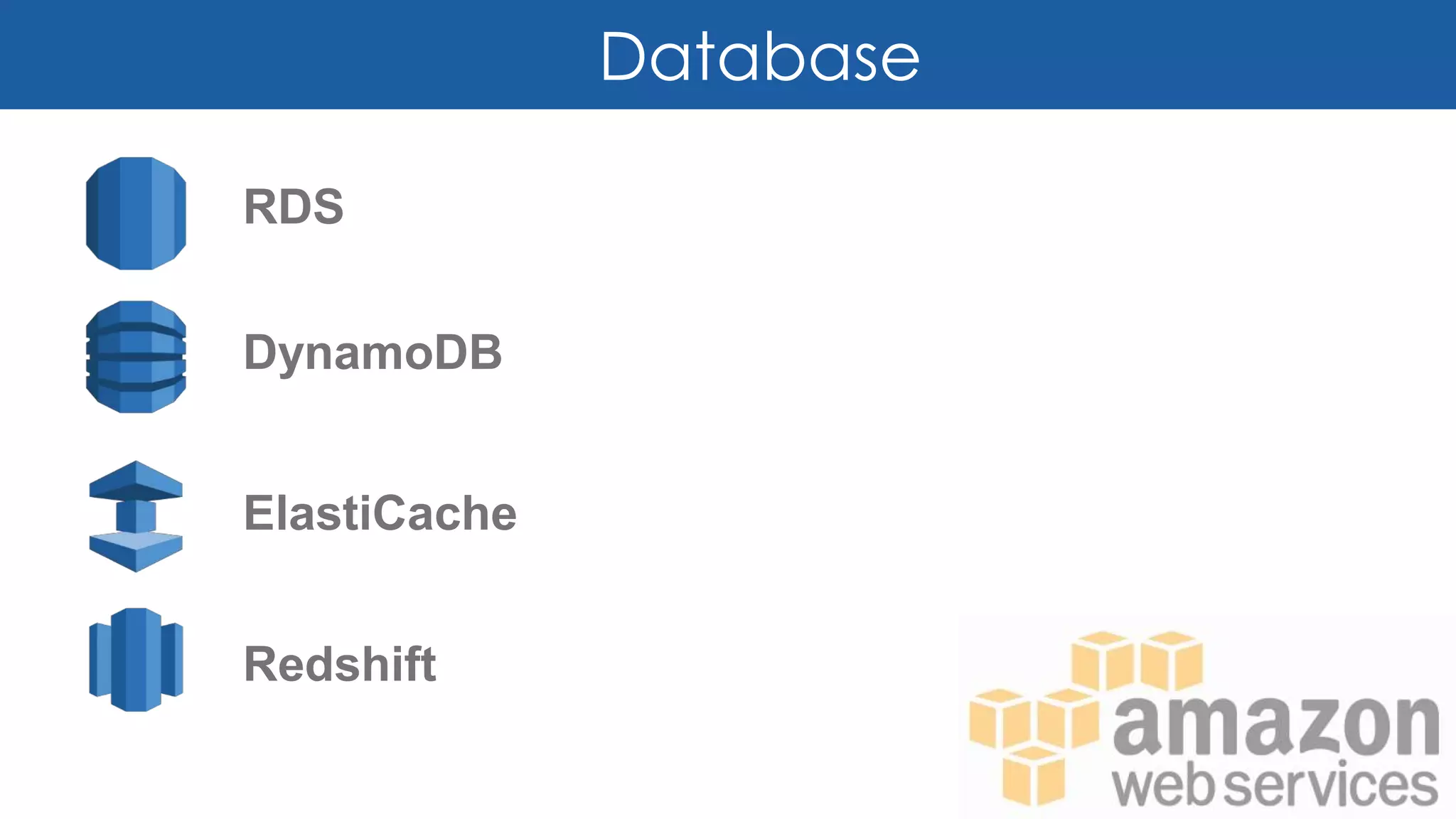The image size is (1456, 819).
Task: Click the RDS cylinder icon
Action: coord(136,213)
